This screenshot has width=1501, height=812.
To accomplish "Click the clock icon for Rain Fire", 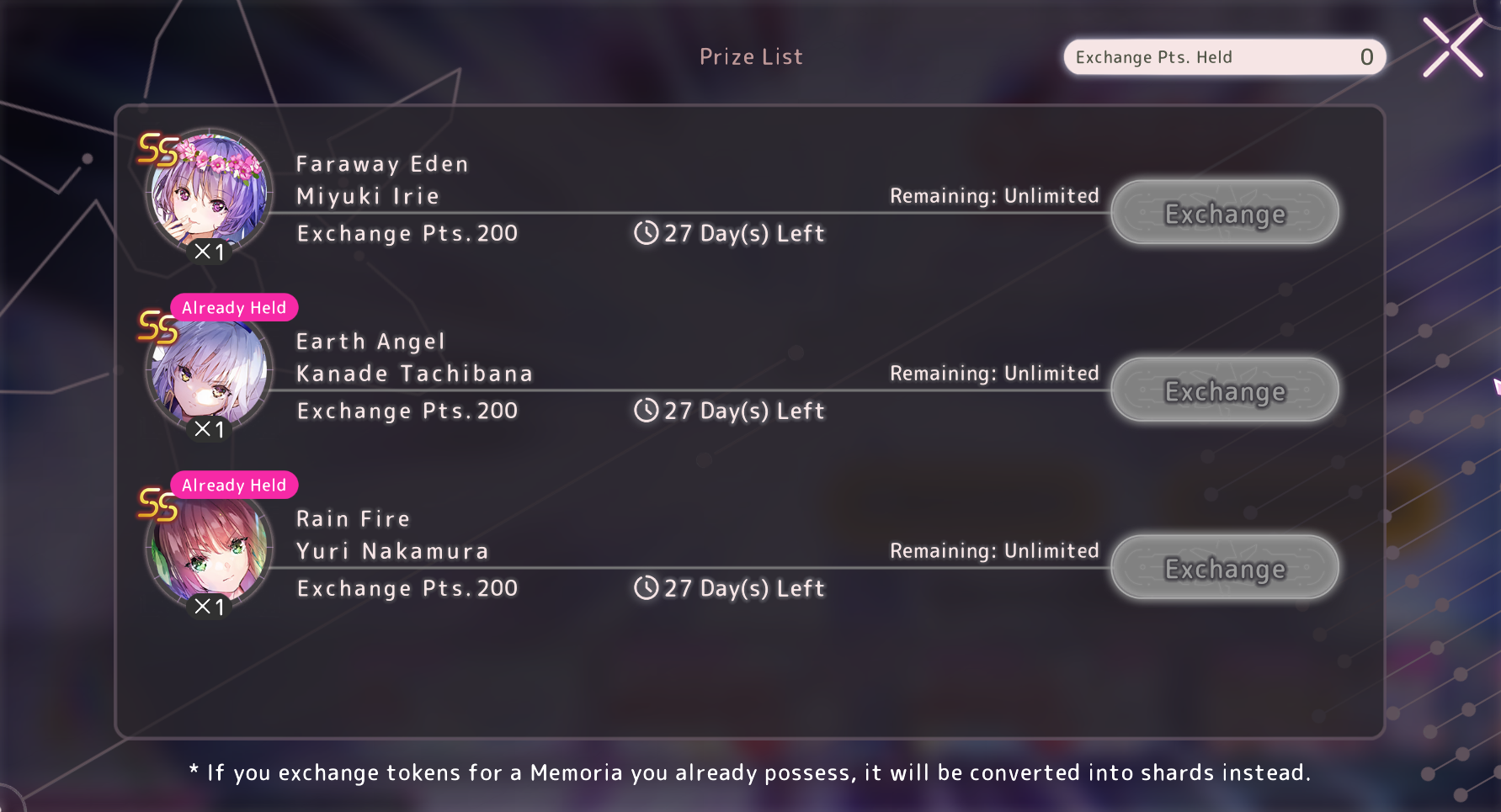I will point(646,588).
